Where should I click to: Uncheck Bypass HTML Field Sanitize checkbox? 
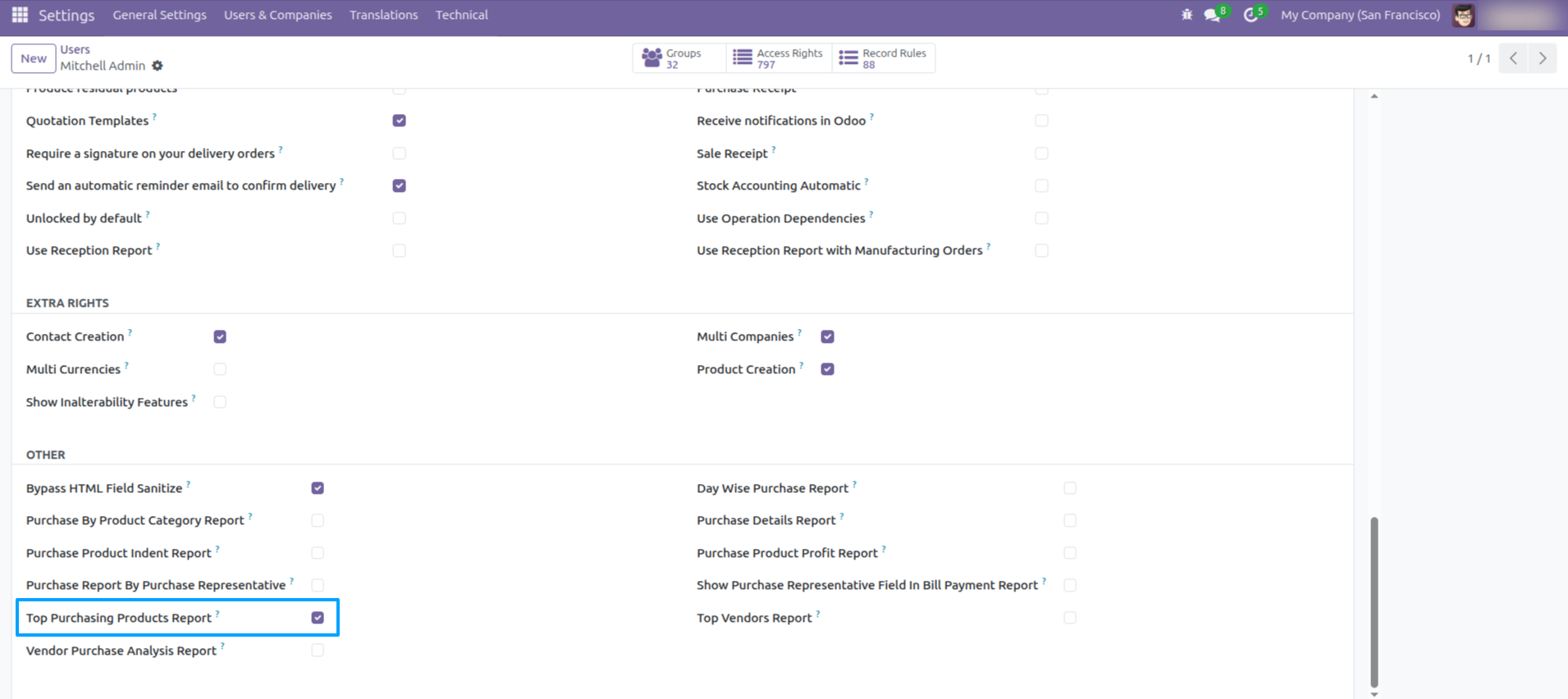(318, 488)
